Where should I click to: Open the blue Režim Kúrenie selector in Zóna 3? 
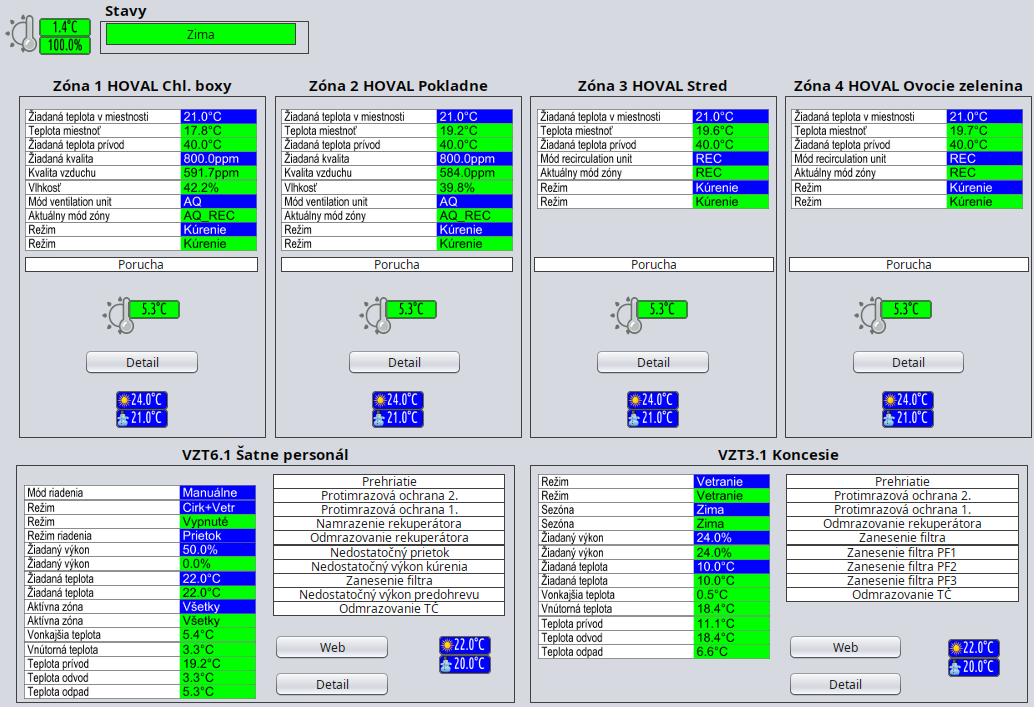(730, 187)
